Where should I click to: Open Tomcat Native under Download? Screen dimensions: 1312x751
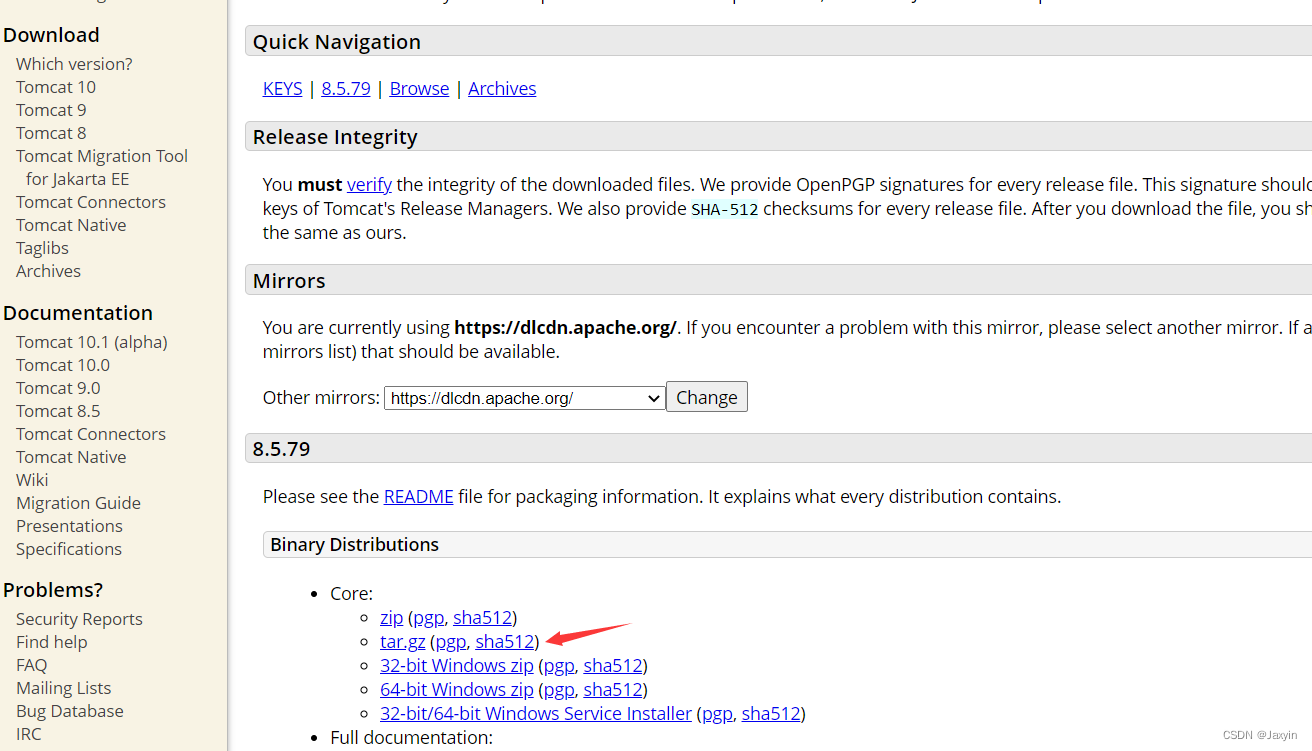click(x=71, y=225)
